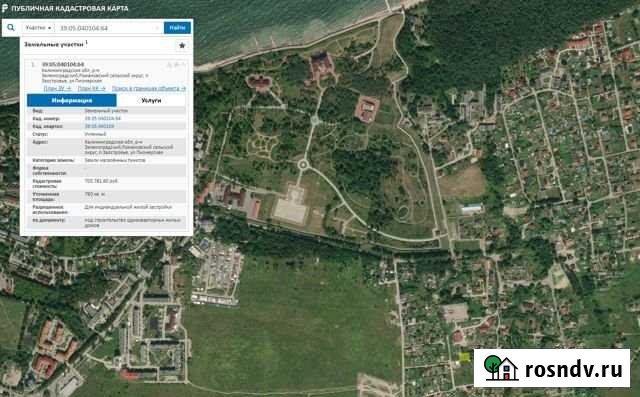The height and width of the screenshot is (397, 640).
Task: Click the Земельные участки results header
Action: tap(54, 44)
